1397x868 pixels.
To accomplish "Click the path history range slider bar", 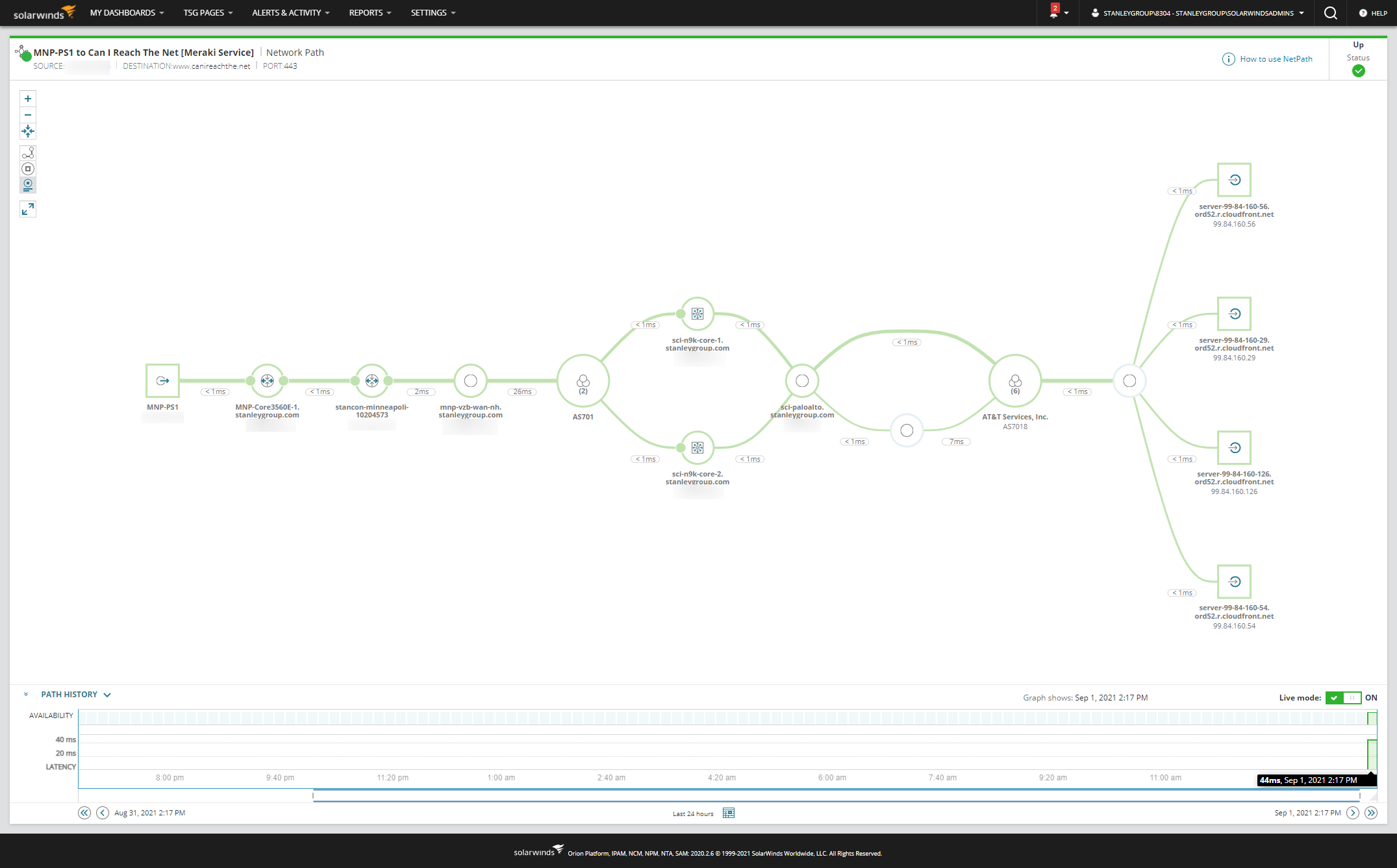I will coord(836,795).
